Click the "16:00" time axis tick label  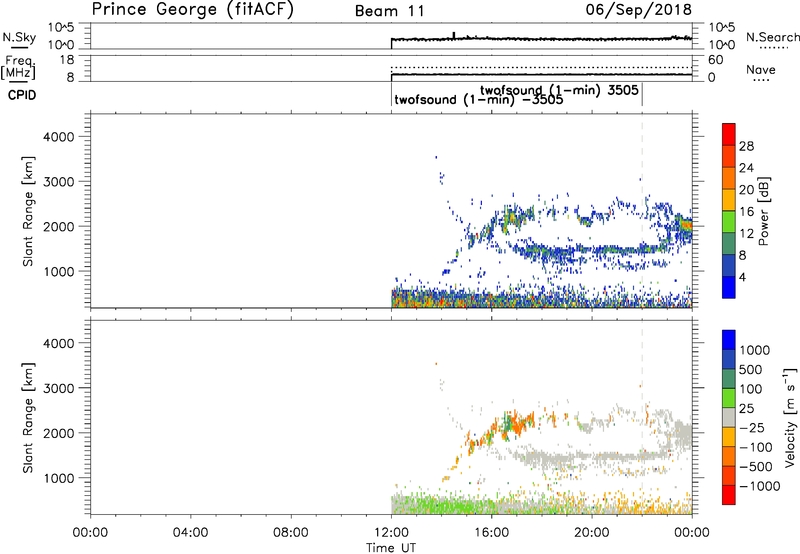tap(492, 533)
